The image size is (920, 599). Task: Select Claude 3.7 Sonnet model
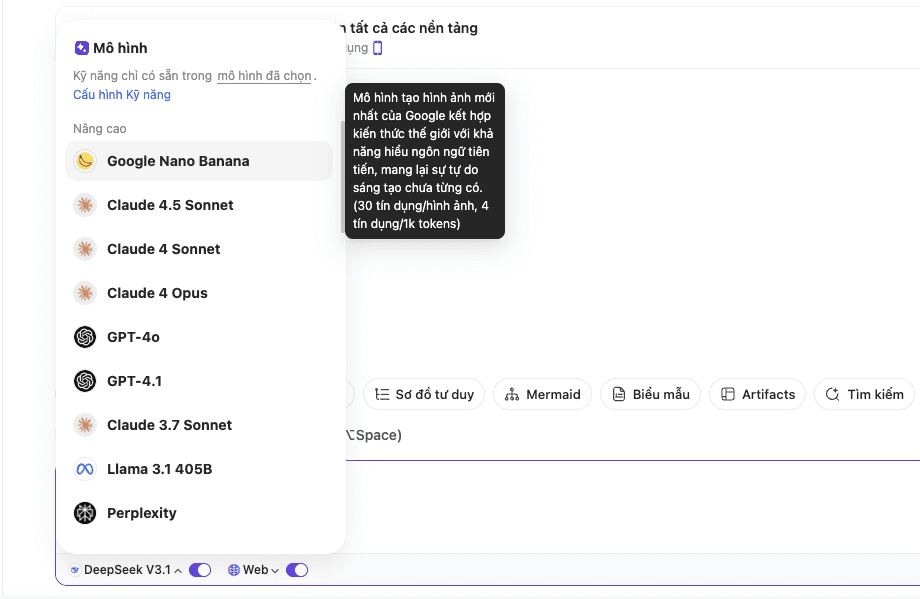point(199,425)
